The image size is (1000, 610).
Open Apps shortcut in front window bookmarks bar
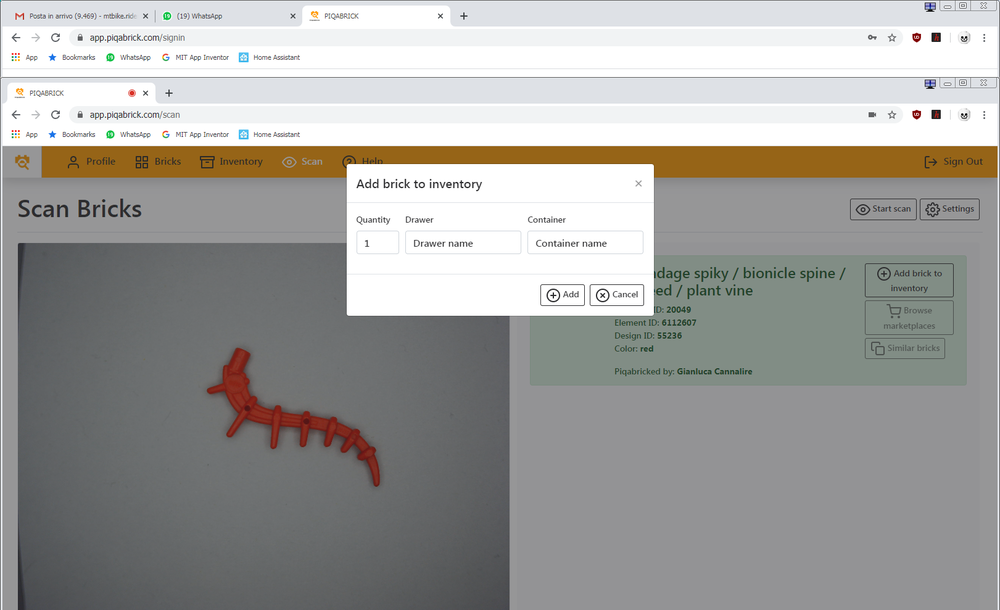tap(24, 135)
